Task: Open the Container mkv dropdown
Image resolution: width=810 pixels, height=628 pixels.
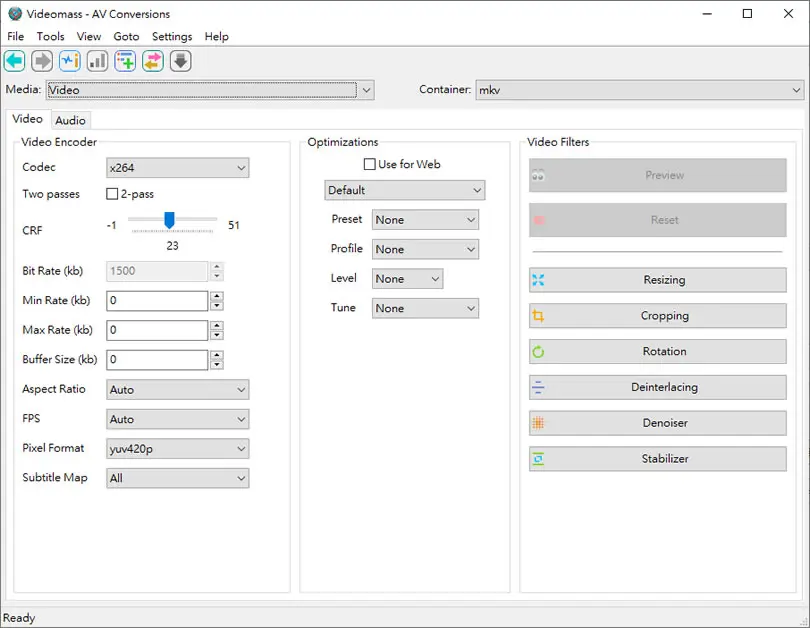Action: (640, 90)
